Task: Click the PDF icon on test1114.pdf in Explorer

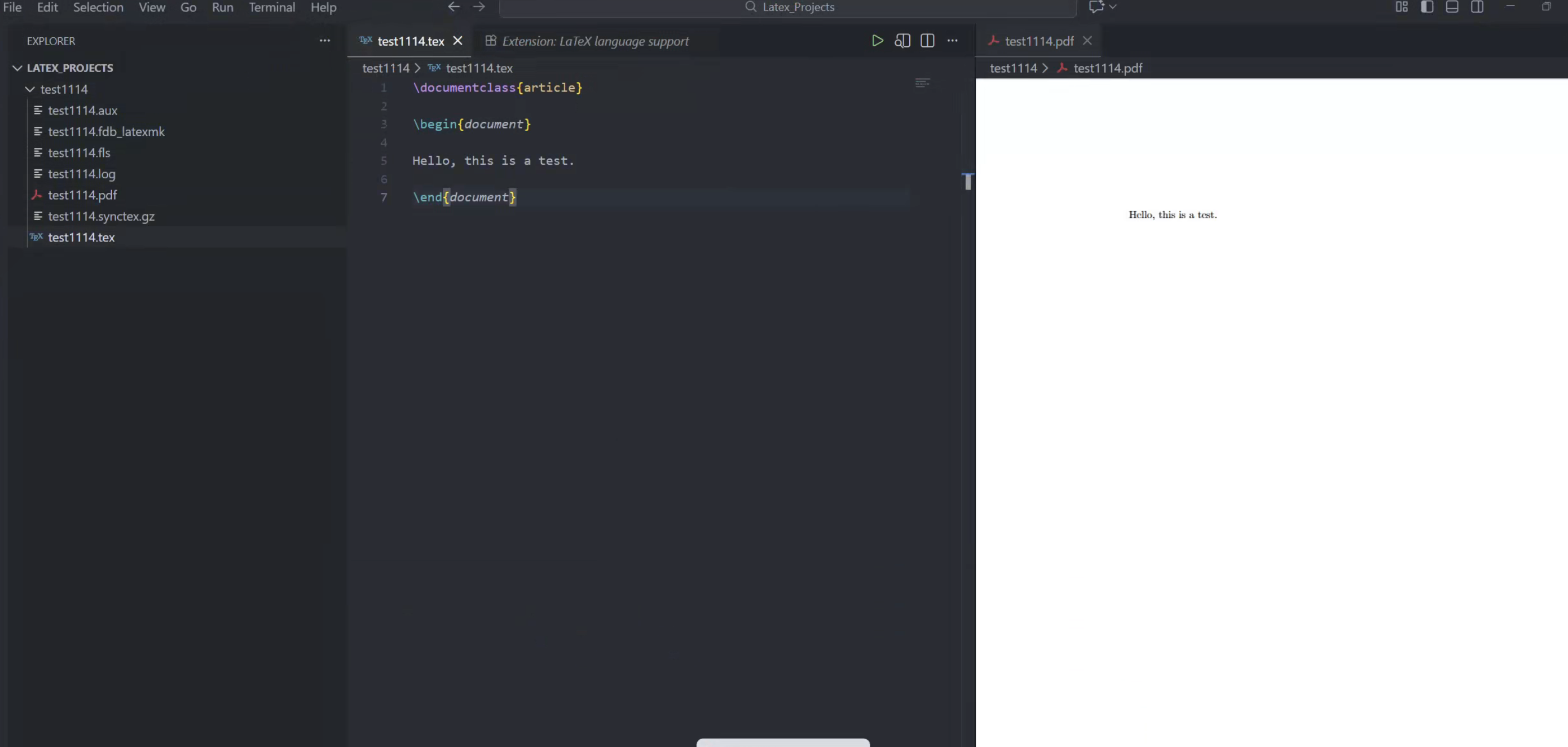Action: tap(38, 195)
